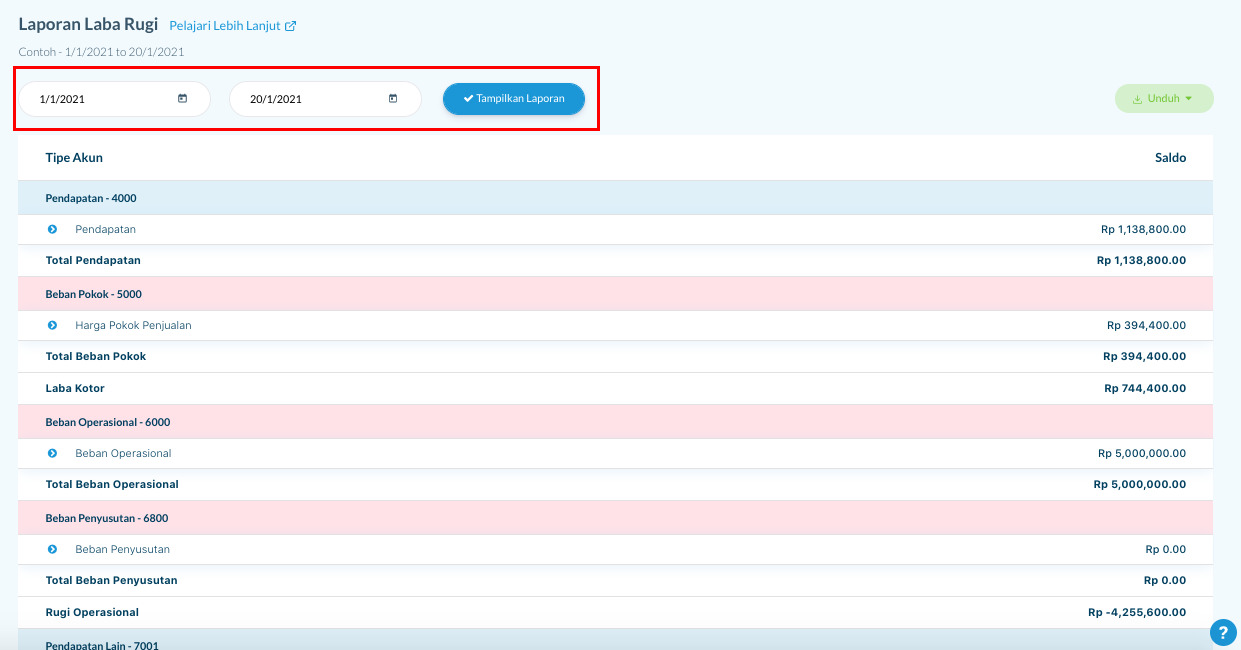The height and width of the screenshot is (650, 1241).
Task: Click the Rugi Operasional value Rp -4,255,600.00
Action: [1137, 612]
